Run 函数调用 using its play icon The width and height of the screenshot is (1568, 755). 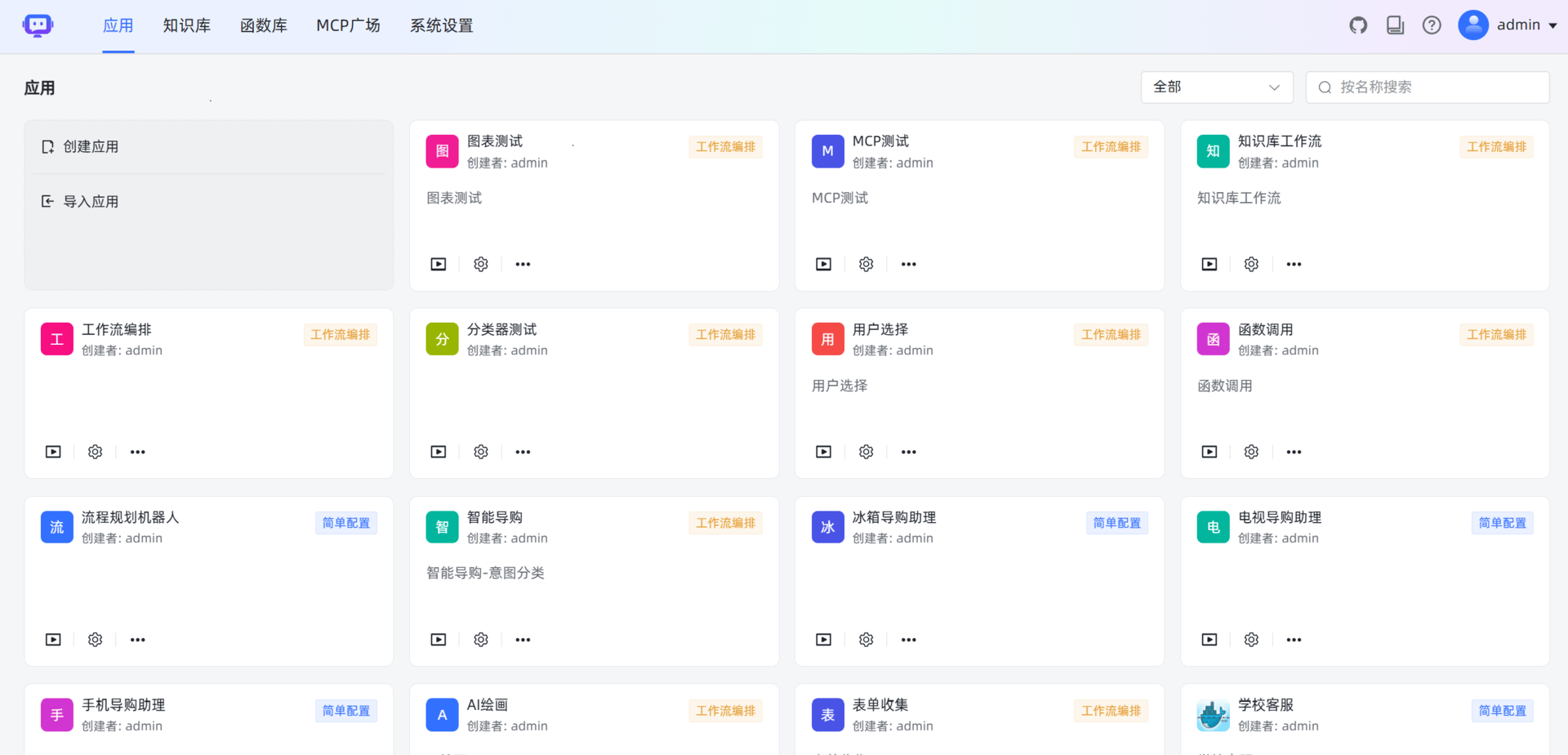tap(1209, 451)
